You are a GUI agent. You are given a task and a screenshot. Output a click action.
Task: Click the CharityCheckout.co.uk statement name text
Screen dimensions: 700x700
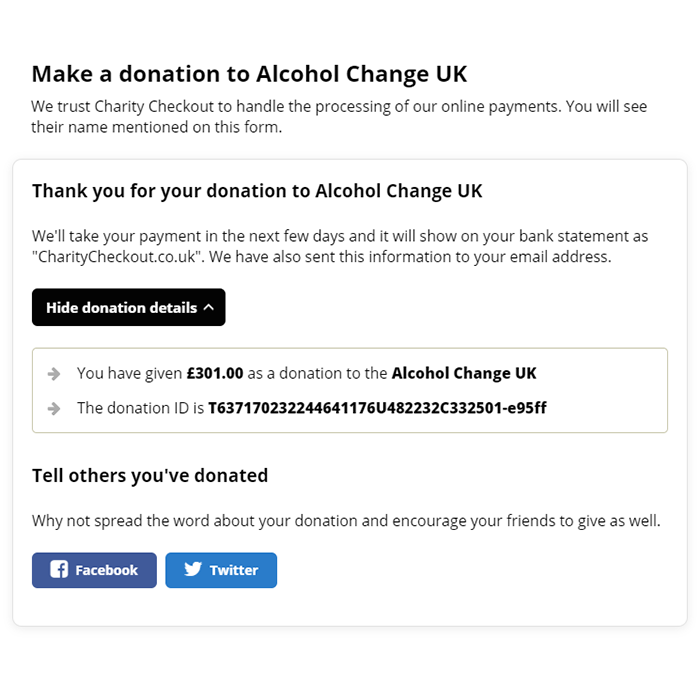click(118, 257)
